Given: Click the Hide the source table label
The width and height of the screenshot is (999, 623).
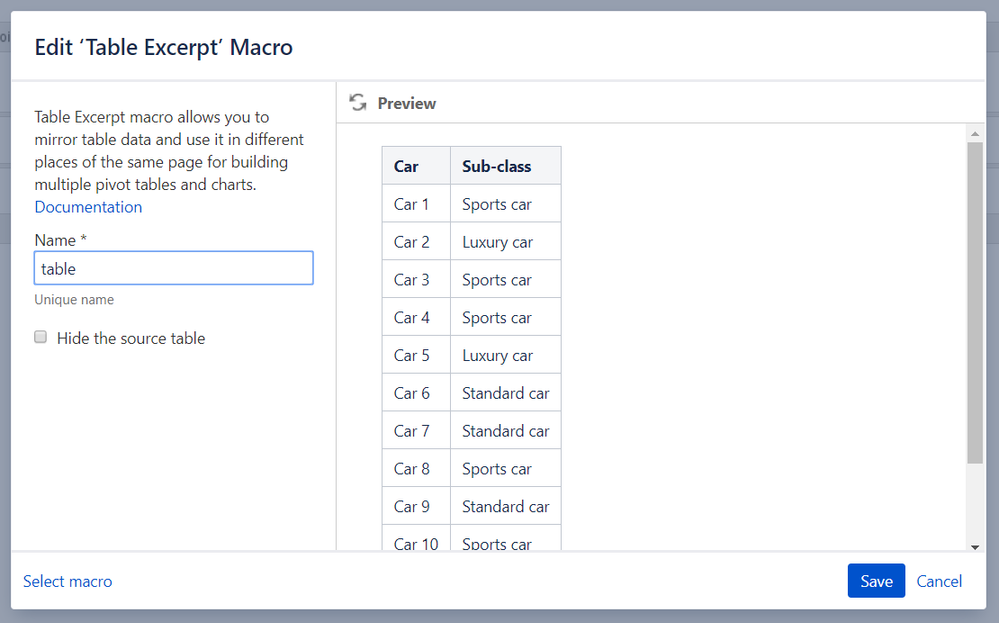Looking at the screenshot, I should (131, 338).
